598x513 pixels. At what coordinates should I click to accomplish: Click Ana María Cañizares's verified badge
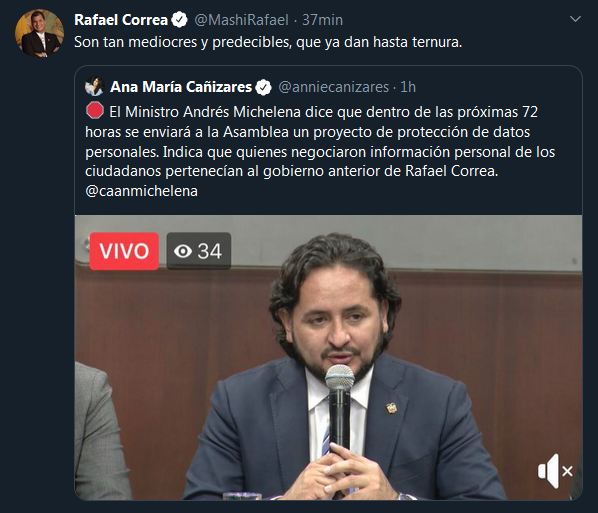[x=263, y=87]
